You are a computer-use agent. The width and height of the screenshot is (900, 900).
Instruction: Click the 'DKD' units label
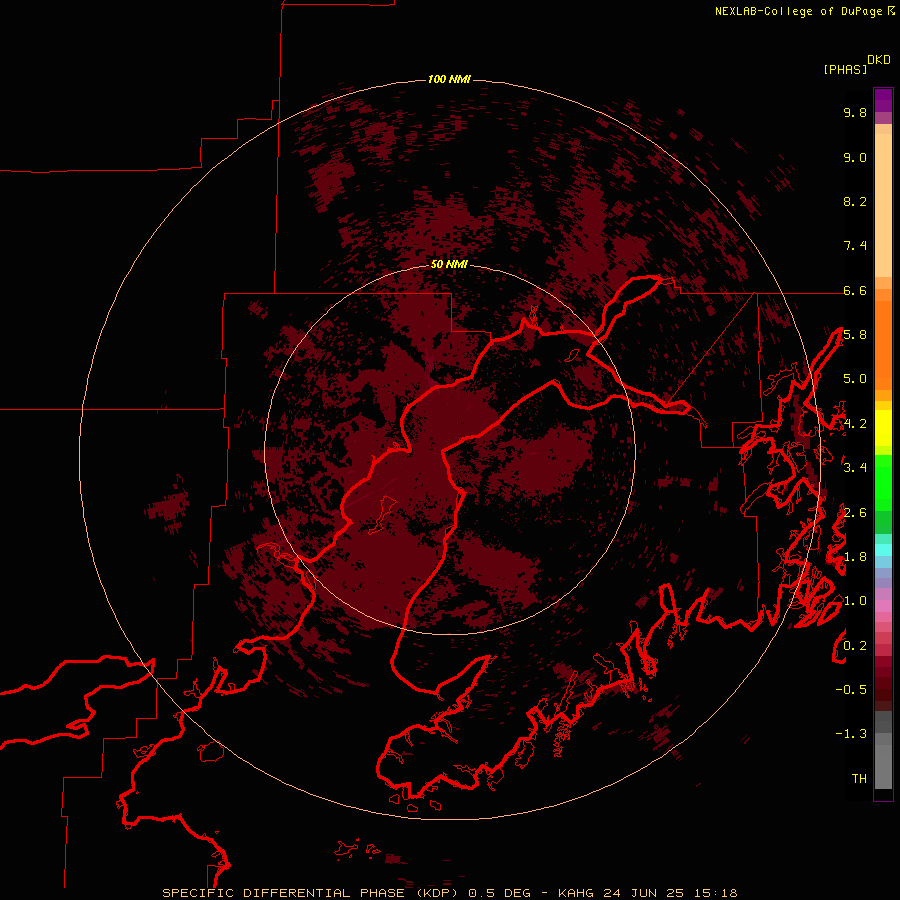(879, 60)
